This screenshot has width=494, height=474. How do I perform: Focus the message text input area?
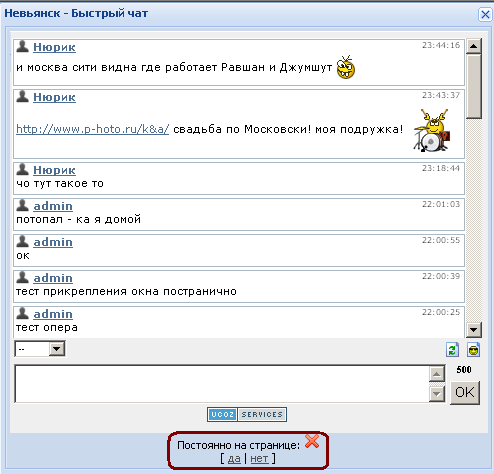[x=222, y=384]
